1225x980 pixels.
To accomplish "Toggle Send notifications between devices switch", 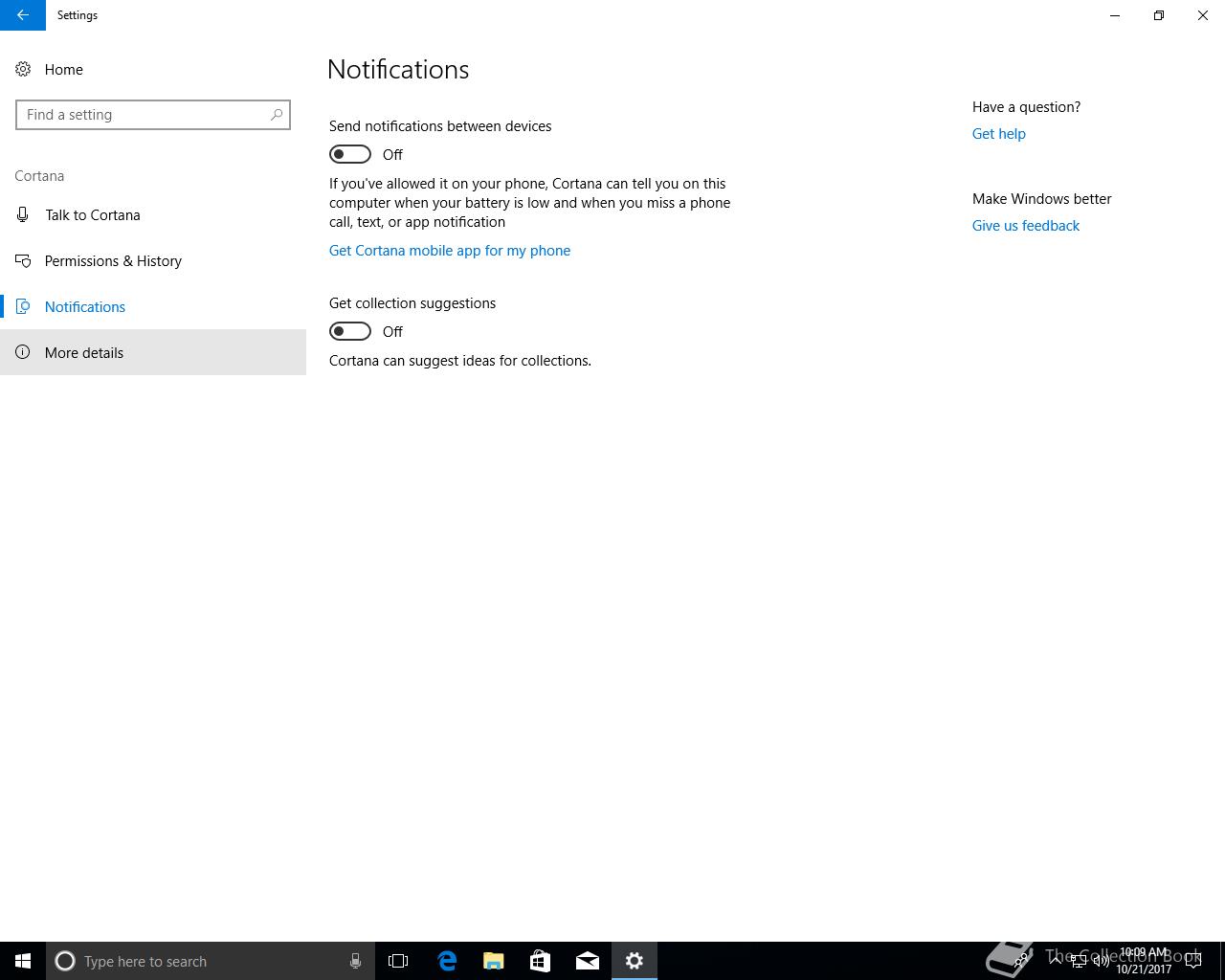I will coord(350,154).
